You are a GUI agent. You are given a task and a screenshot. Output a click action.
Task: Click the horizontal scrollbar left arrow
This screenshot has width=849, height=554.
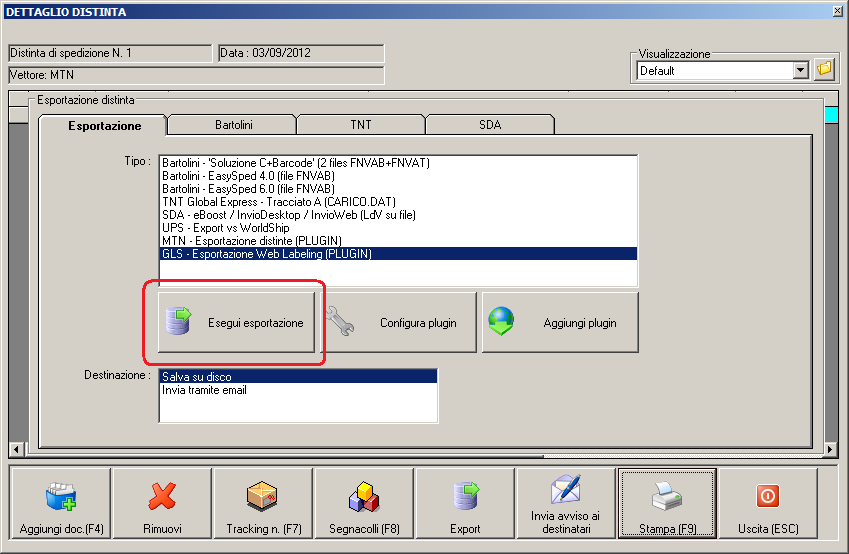point(16,449)
